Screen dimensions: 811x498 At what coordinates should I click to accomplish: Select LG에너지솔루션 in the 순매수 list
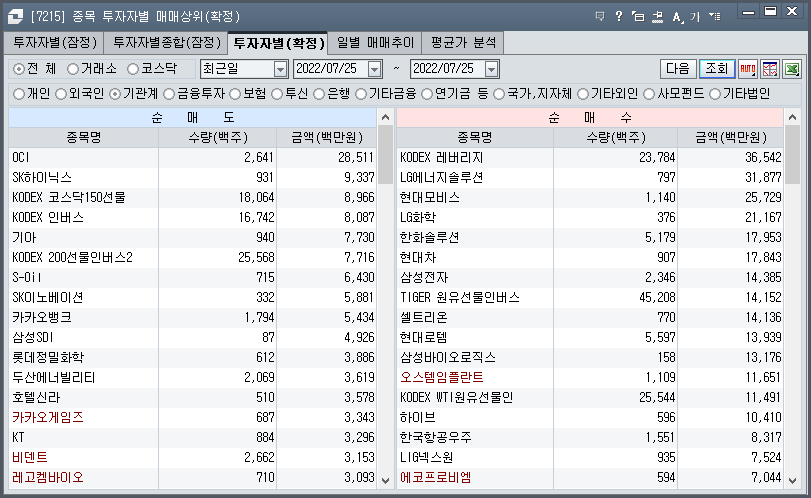click(x=442, y=177)
